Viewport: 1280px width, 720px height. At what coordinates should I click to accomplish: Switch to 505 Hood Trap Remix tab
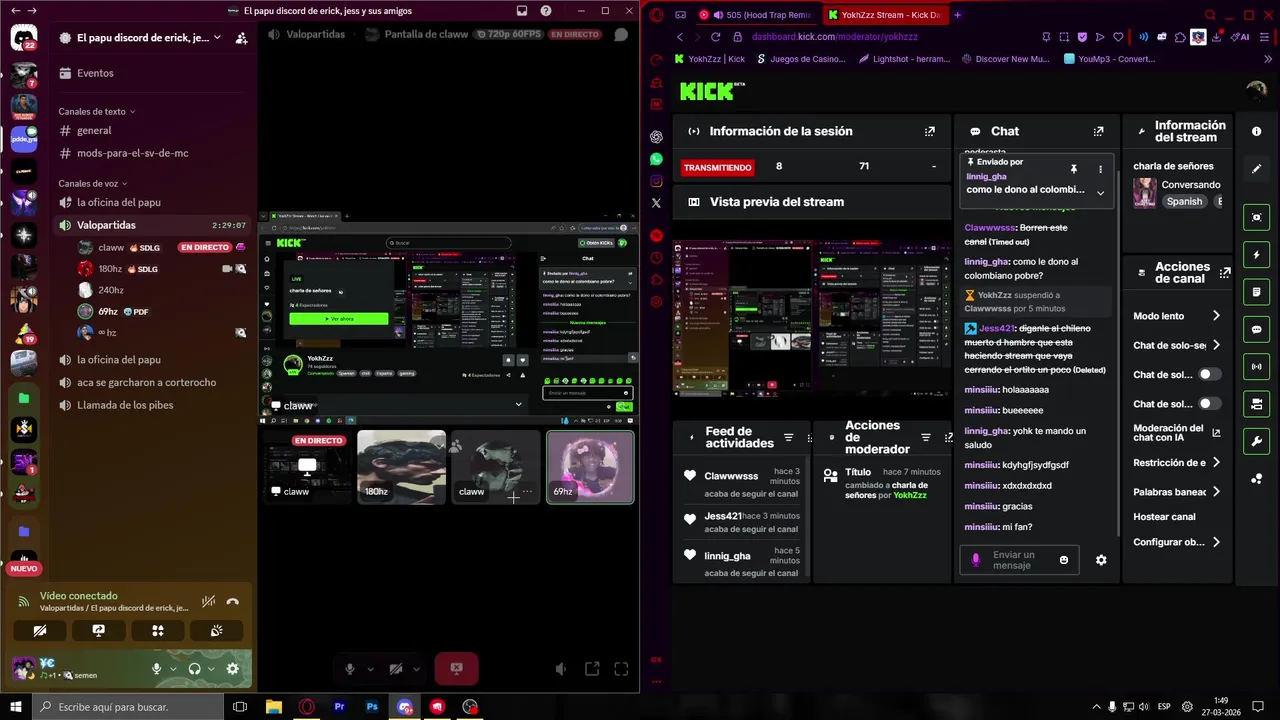[755, 15]
